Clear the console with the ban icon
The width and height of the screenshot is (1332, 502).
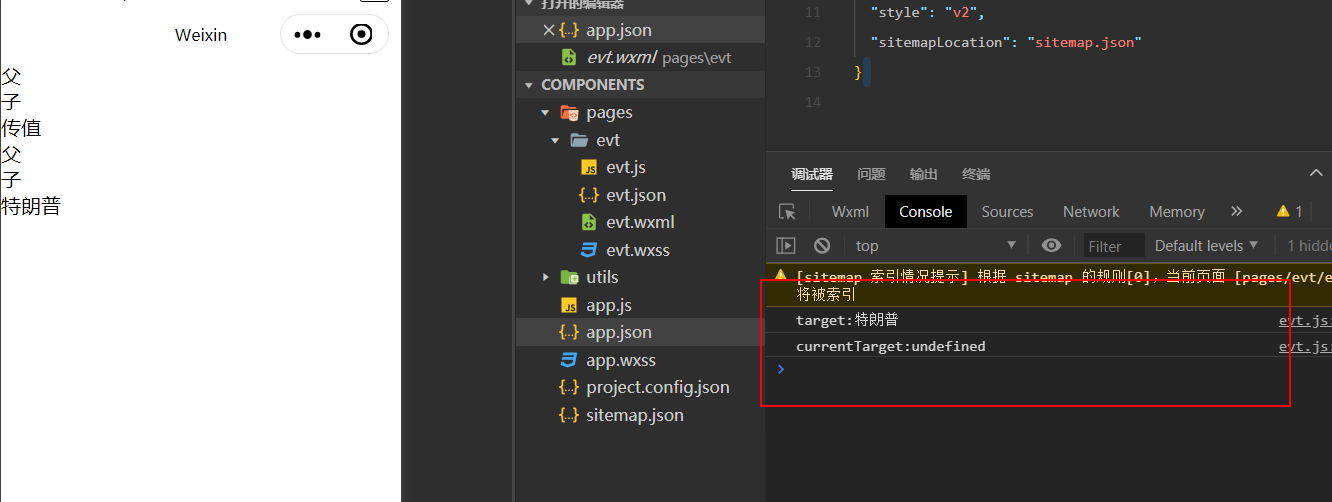822,246
